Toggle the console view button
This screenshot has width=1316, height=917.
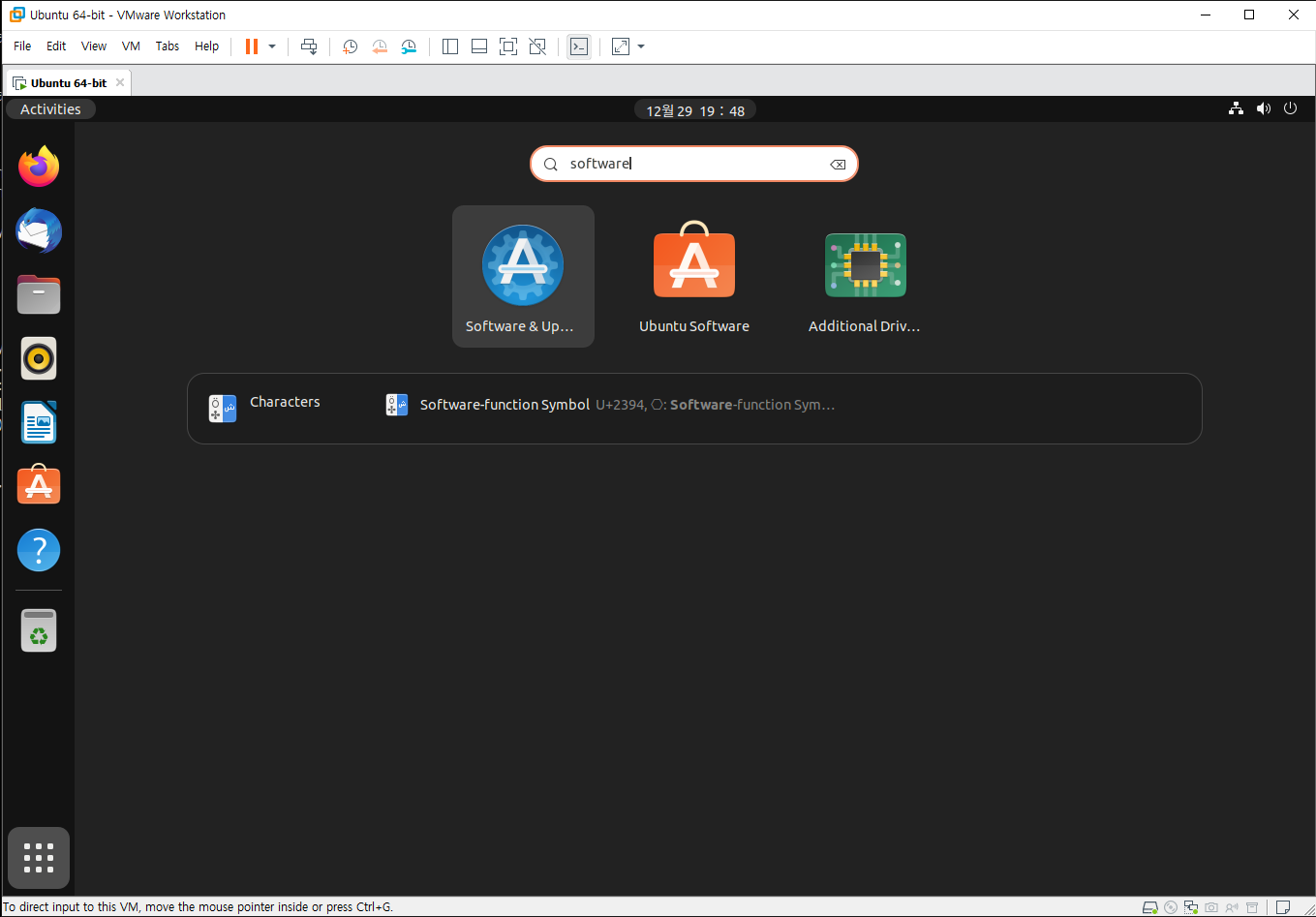tap(579, 46)
